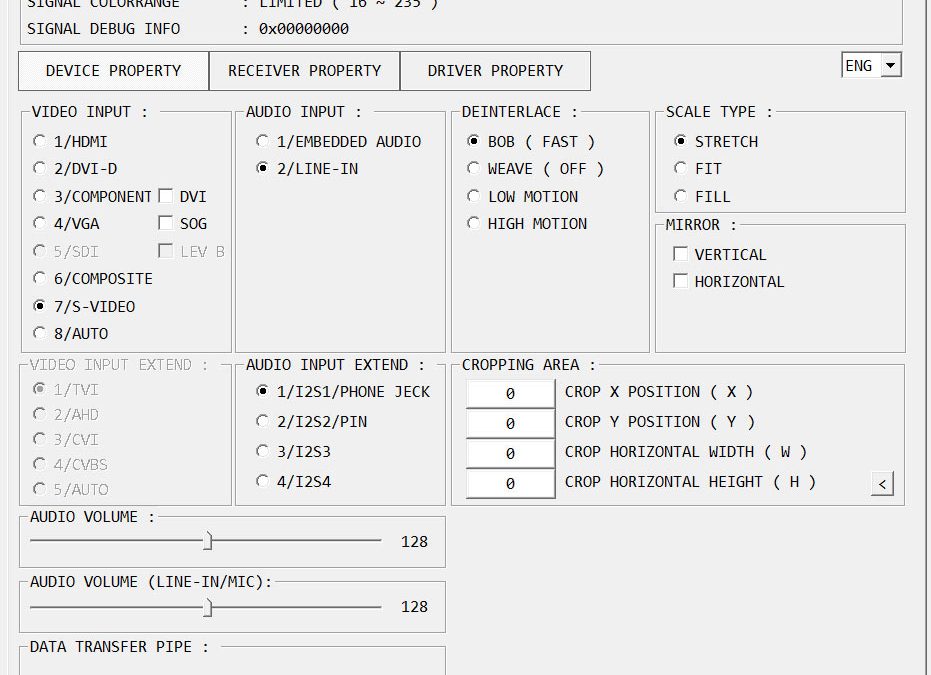Choose 2/I2S2/PIN audio input extend

point(262,422)
